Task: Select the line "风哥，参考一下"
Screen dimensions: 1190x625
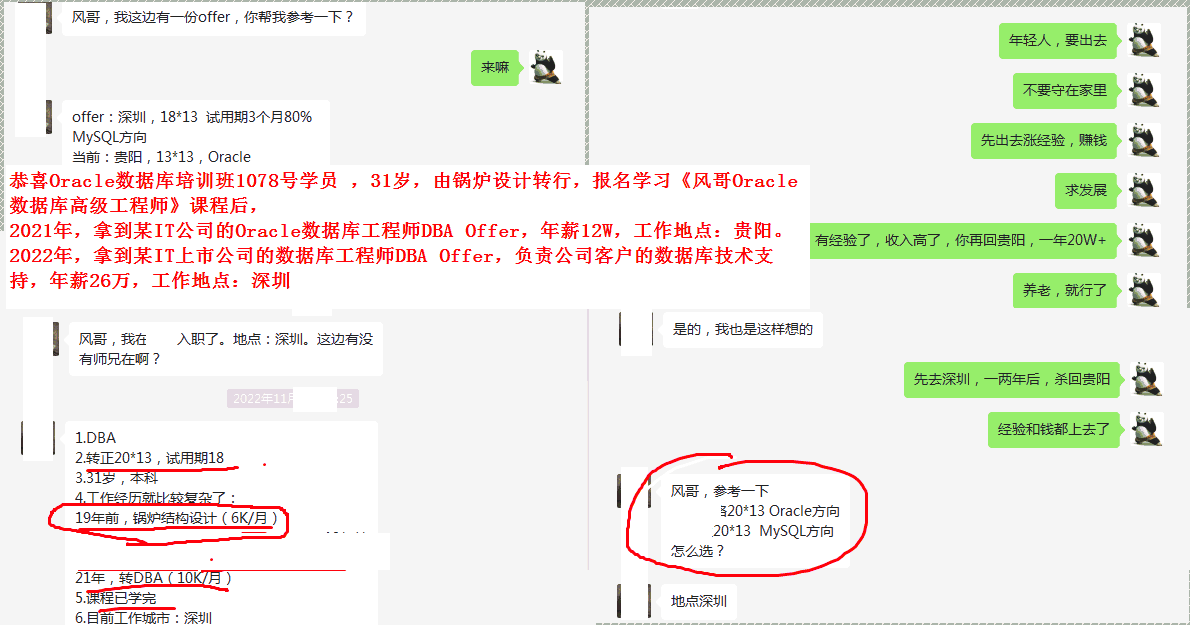Action: (719, 491)
